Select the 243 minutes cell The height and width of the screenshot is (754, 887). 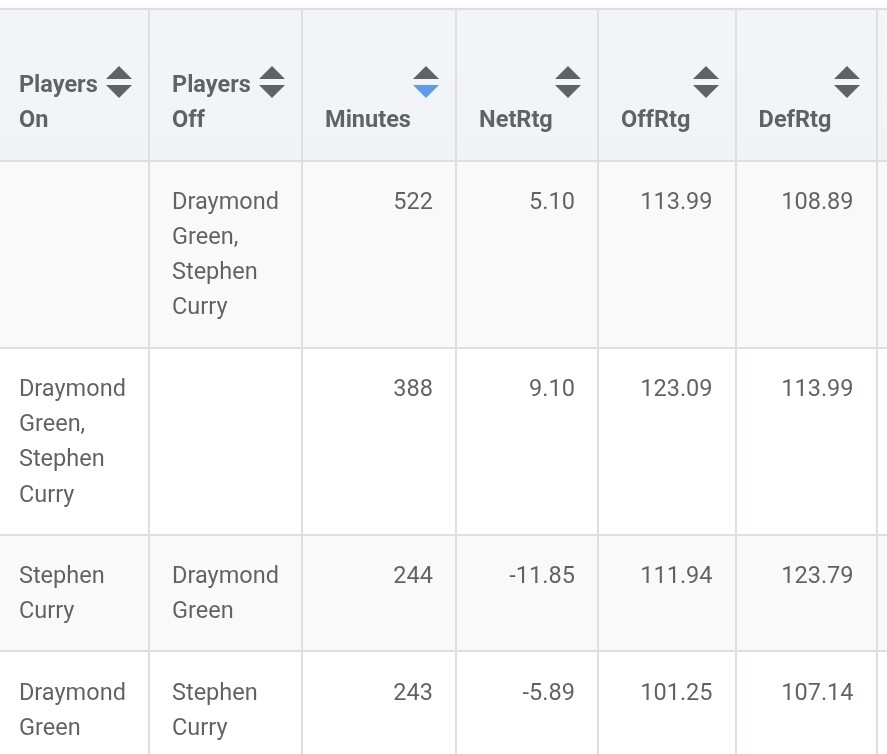click(413, 692)
